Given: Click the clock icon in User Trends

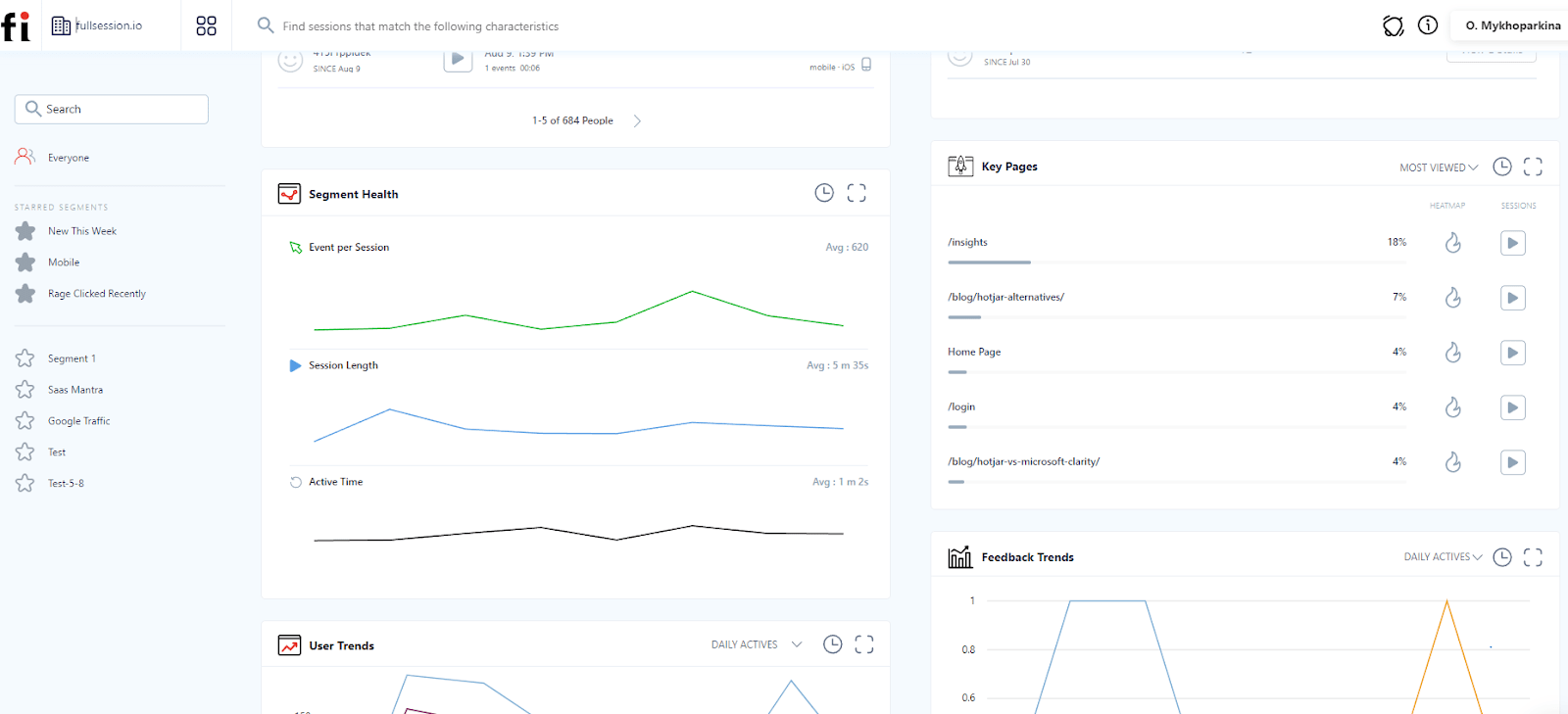Looking at the screenshot, I should [x=832, y=644].
